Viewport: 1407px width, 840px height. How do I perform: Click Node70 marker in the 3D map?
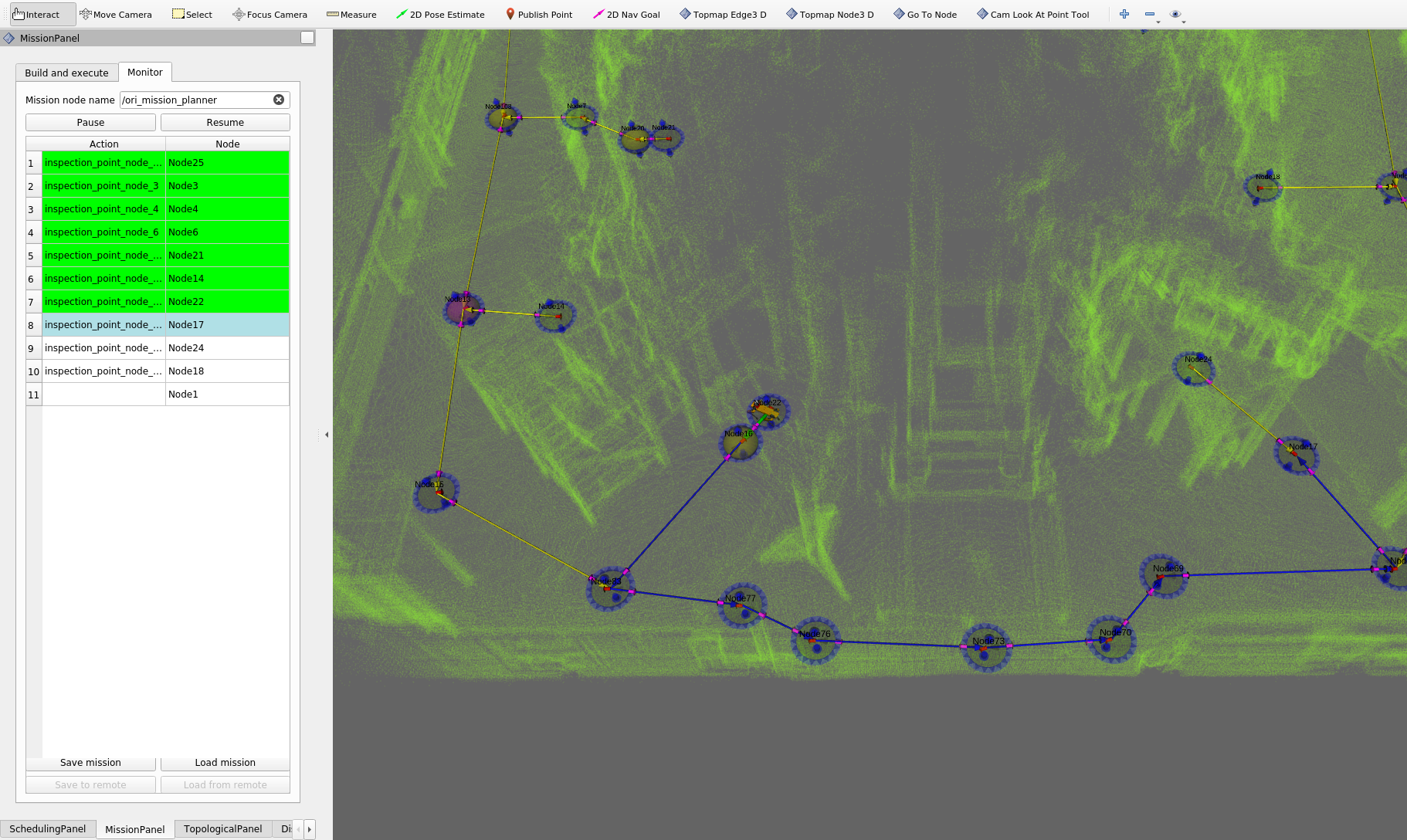point(1111,638)
